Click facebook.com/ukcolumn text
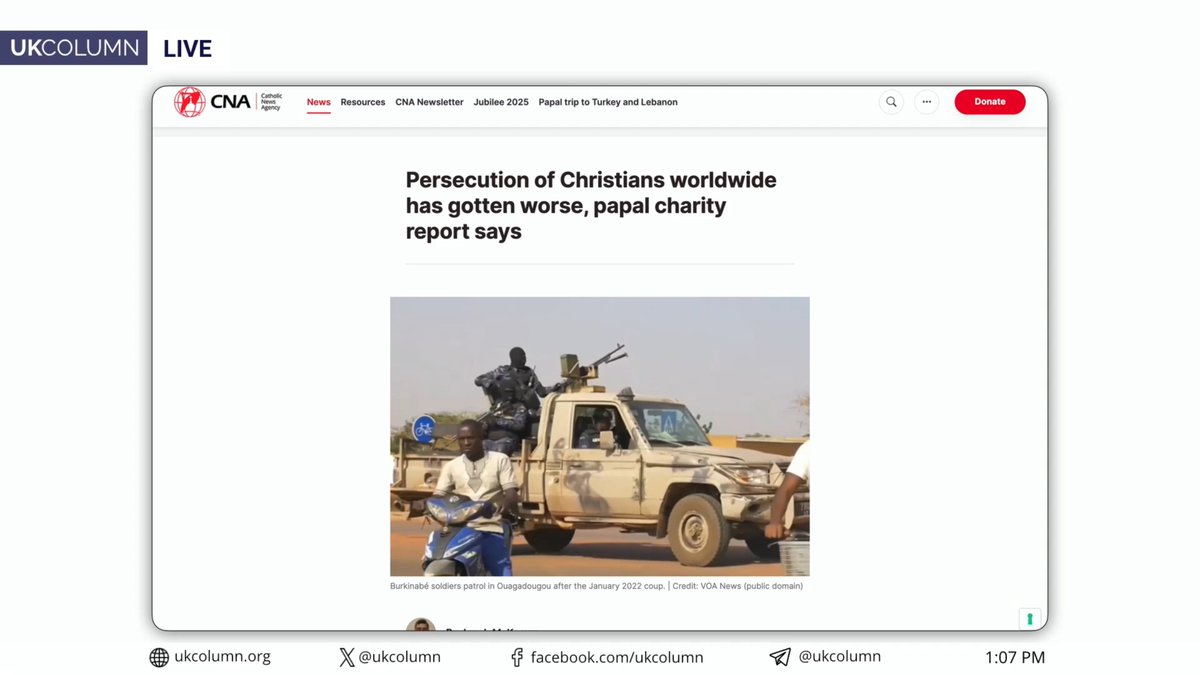 point(617,657)
